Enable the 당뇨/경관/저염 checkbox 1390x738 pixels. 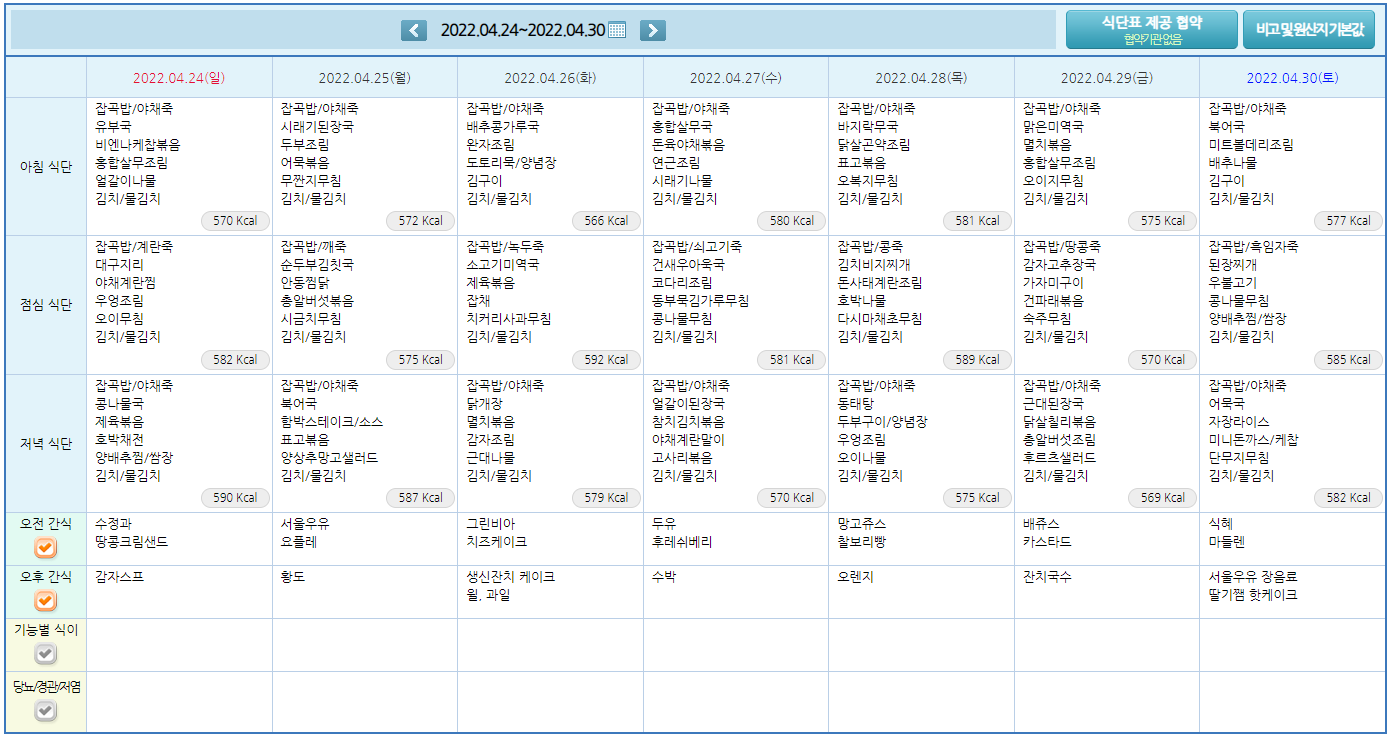point(46,711)
